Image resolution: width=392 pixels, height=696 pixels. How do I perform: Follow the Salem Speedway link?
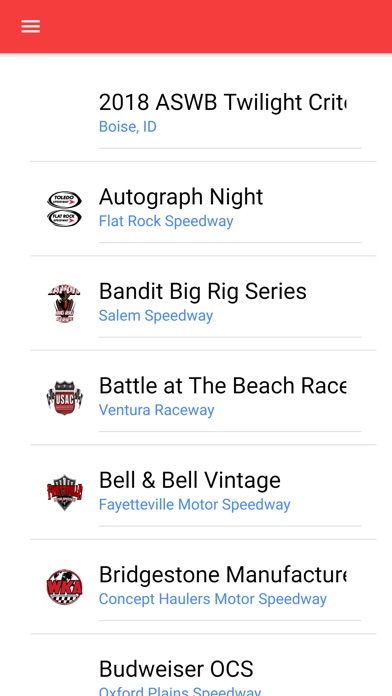[156, 316]
